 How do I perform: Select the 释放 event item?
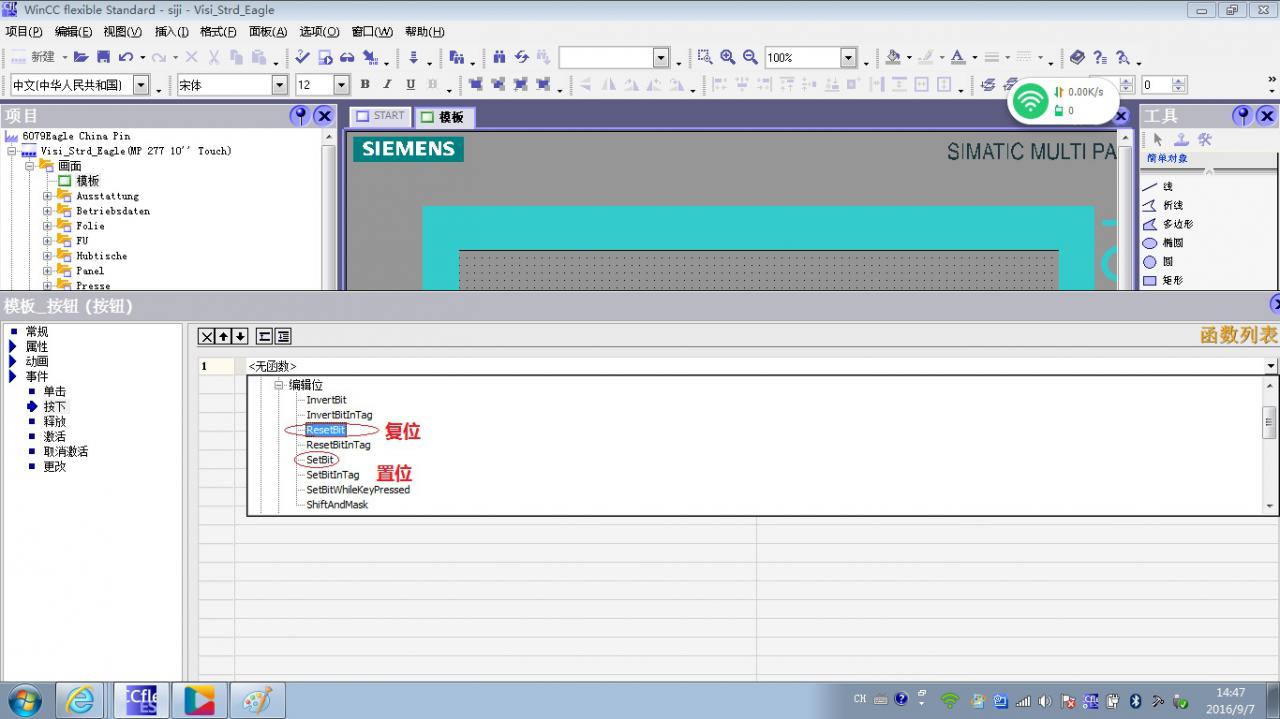tap(54, 421)
